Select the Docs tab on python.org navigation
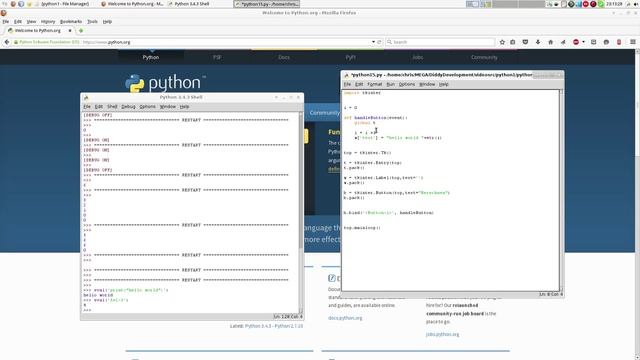Image resolution: width=640 pixels, height=360 pixels. coord(284,57)
